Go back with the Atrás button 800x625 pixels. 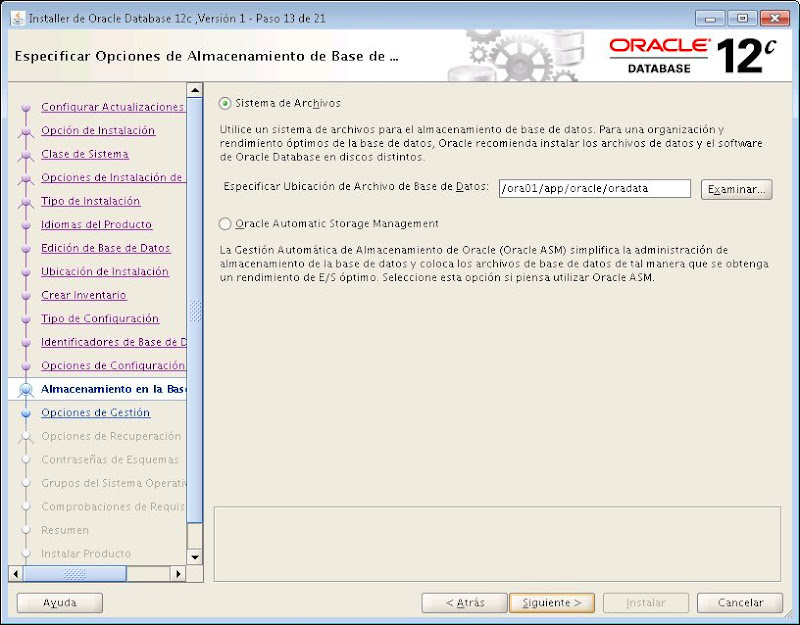pyautogui.click(x=464, y=603)
